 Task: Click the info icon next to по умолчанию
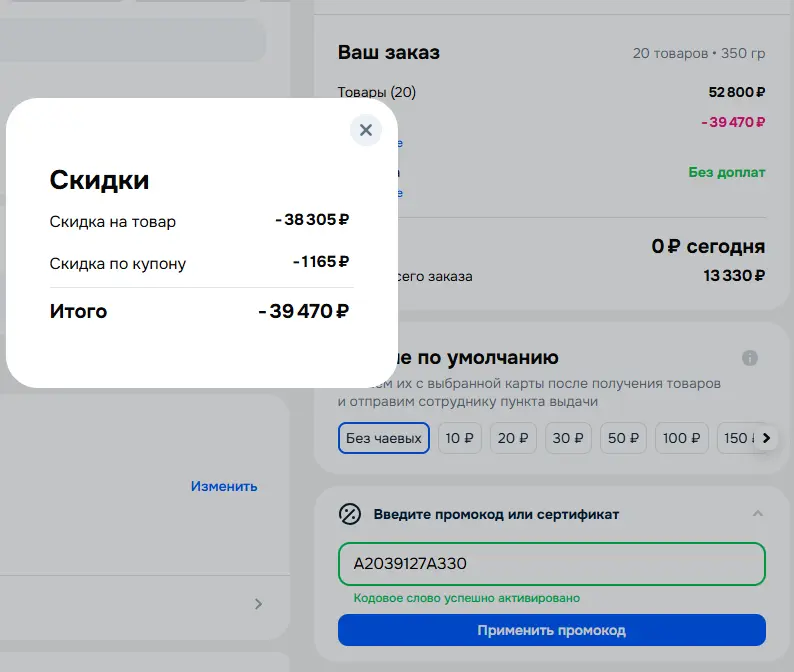pos(749,358)
